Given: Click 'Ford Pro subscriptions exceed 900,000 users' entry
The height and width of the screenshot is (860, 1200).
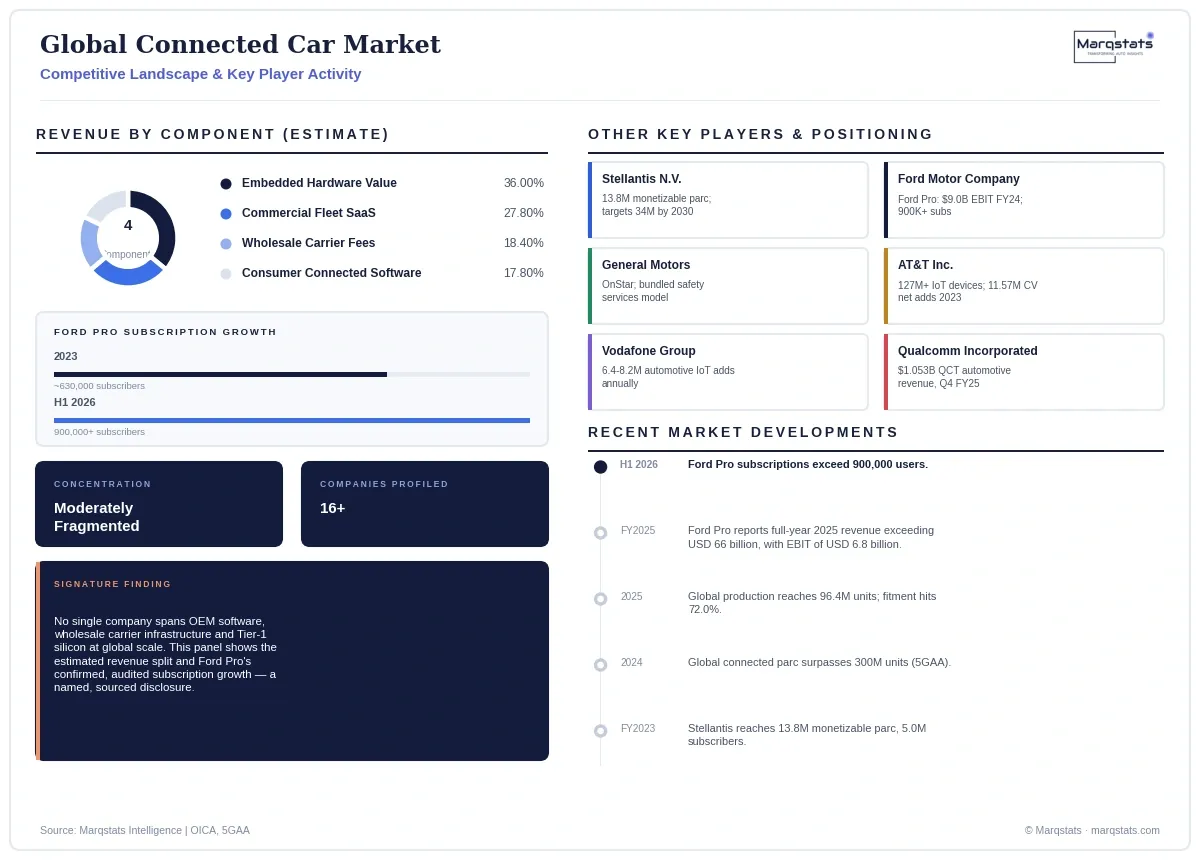Looking at the screenshot, I should (808, 464).
